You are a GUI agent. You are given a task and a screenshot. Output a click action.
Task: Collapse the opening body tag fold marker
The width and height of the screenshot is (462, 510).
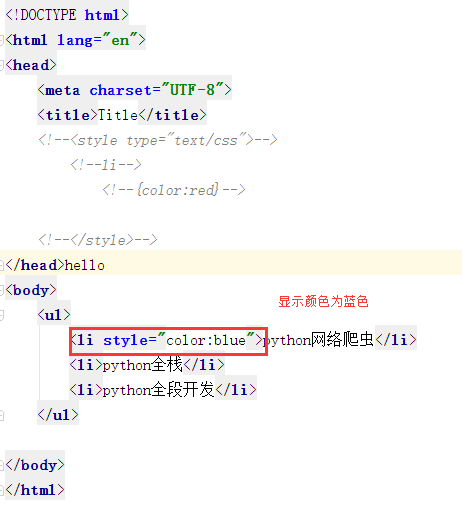coord(1,290)
